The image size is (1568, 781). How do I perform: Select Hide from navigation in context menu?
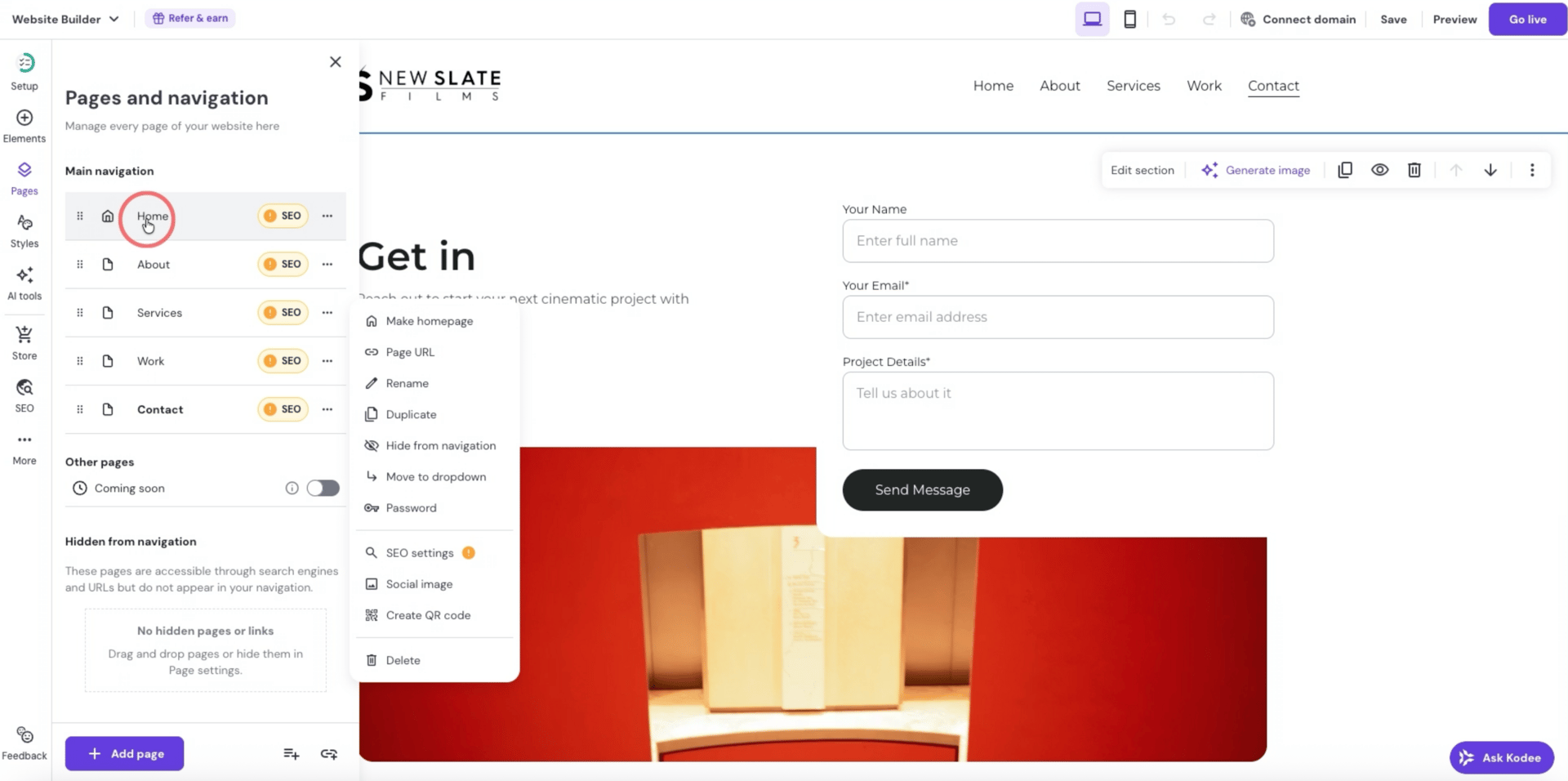[441, 445]
